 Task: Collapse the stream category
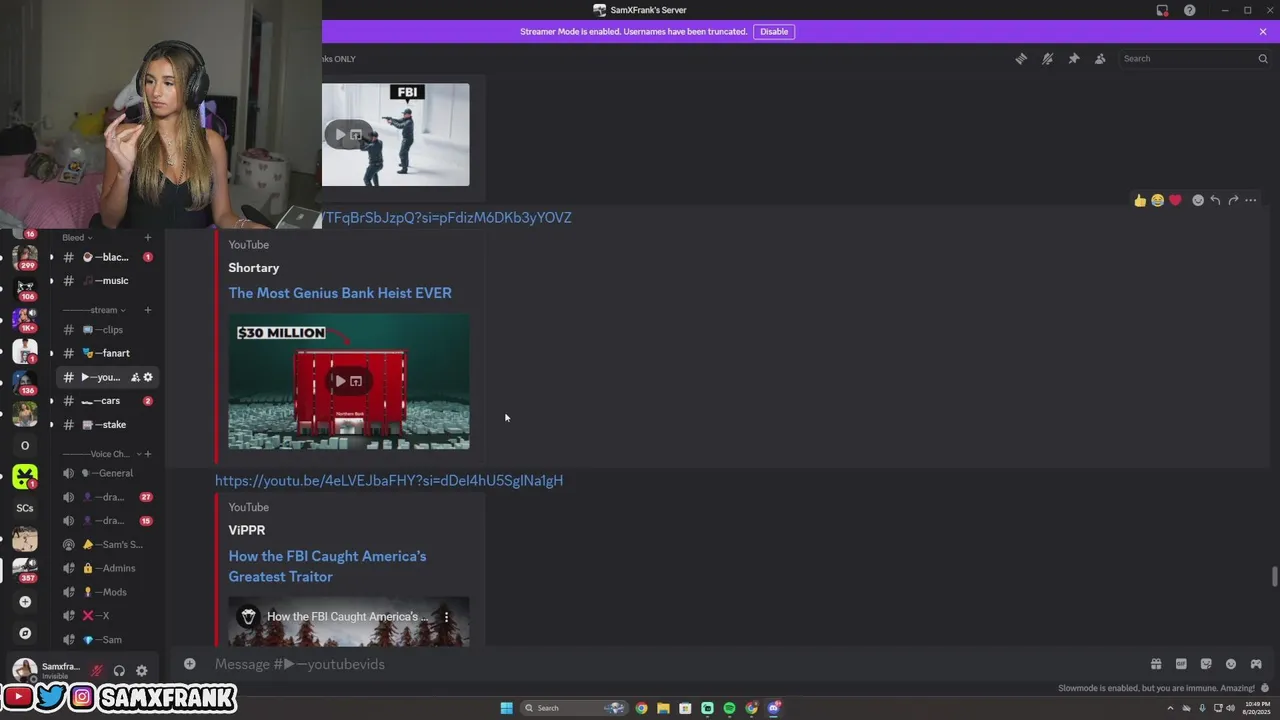coord(93,310)
